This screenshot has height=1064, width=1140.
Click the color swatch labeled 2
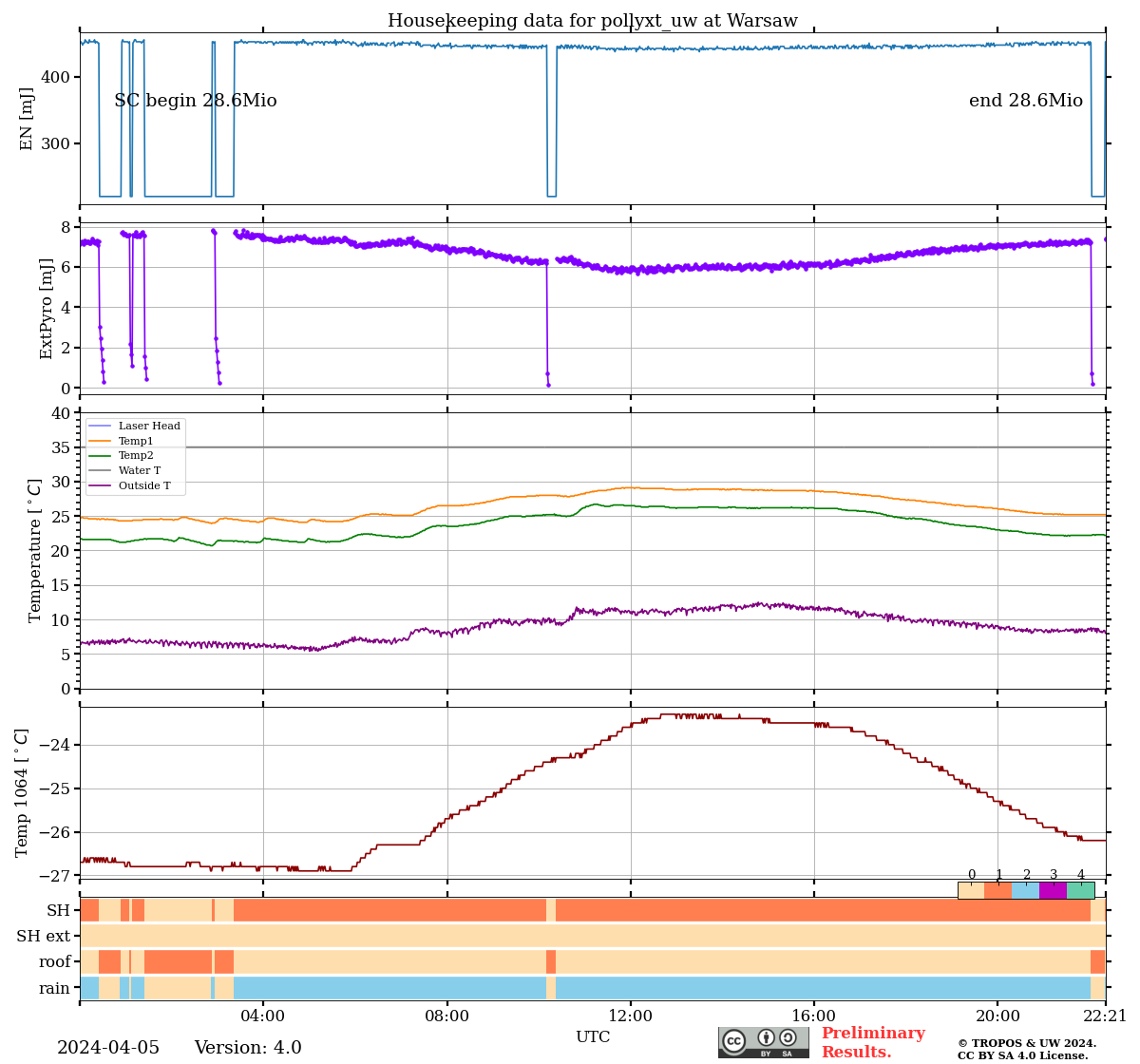tap(1026, 890)
